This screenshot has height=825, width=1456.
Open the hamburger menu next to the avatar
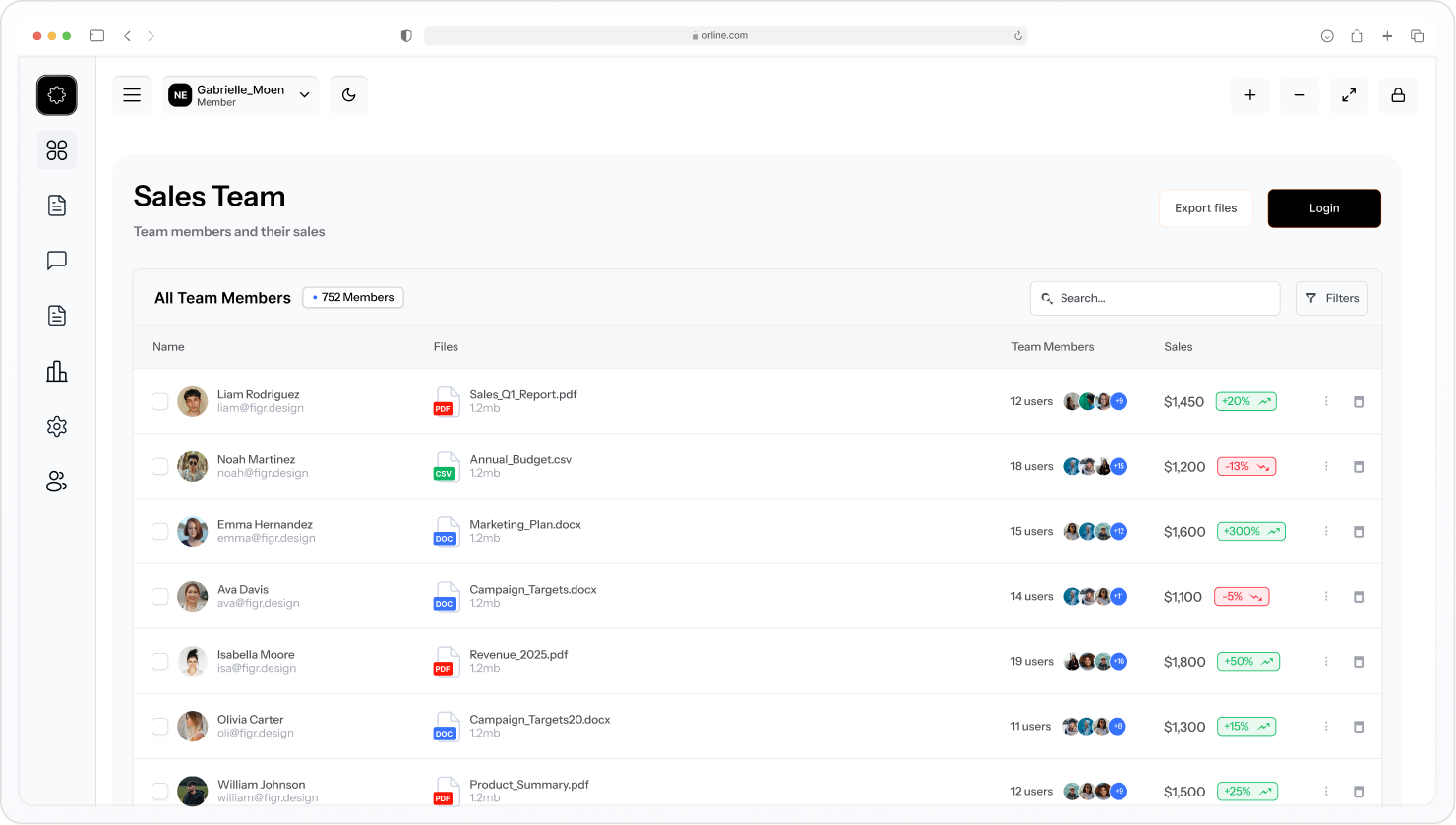pos(131,94)
